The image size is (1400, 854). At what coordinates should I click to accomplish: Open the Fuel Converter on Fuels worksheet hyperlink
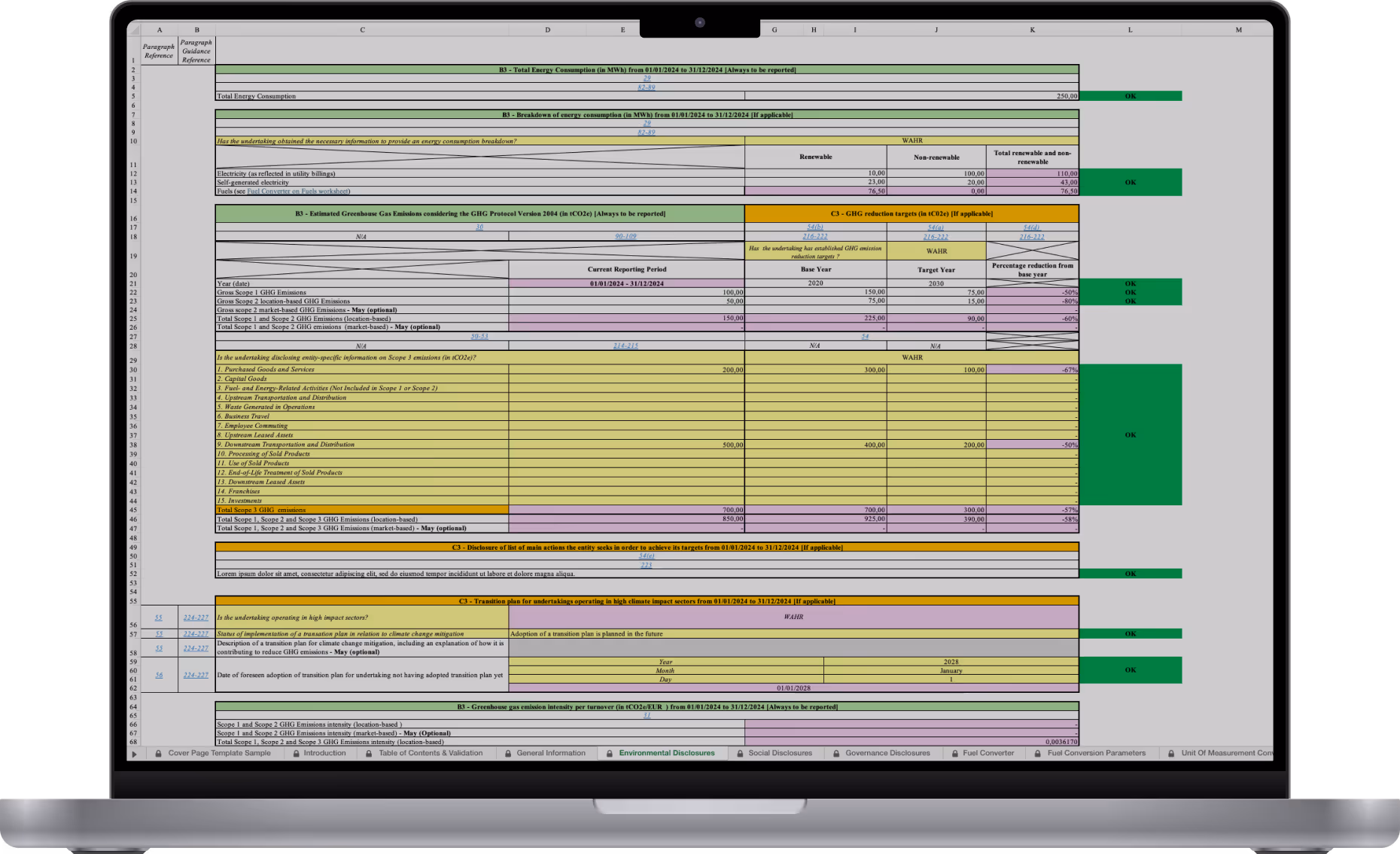coord(300,191)
